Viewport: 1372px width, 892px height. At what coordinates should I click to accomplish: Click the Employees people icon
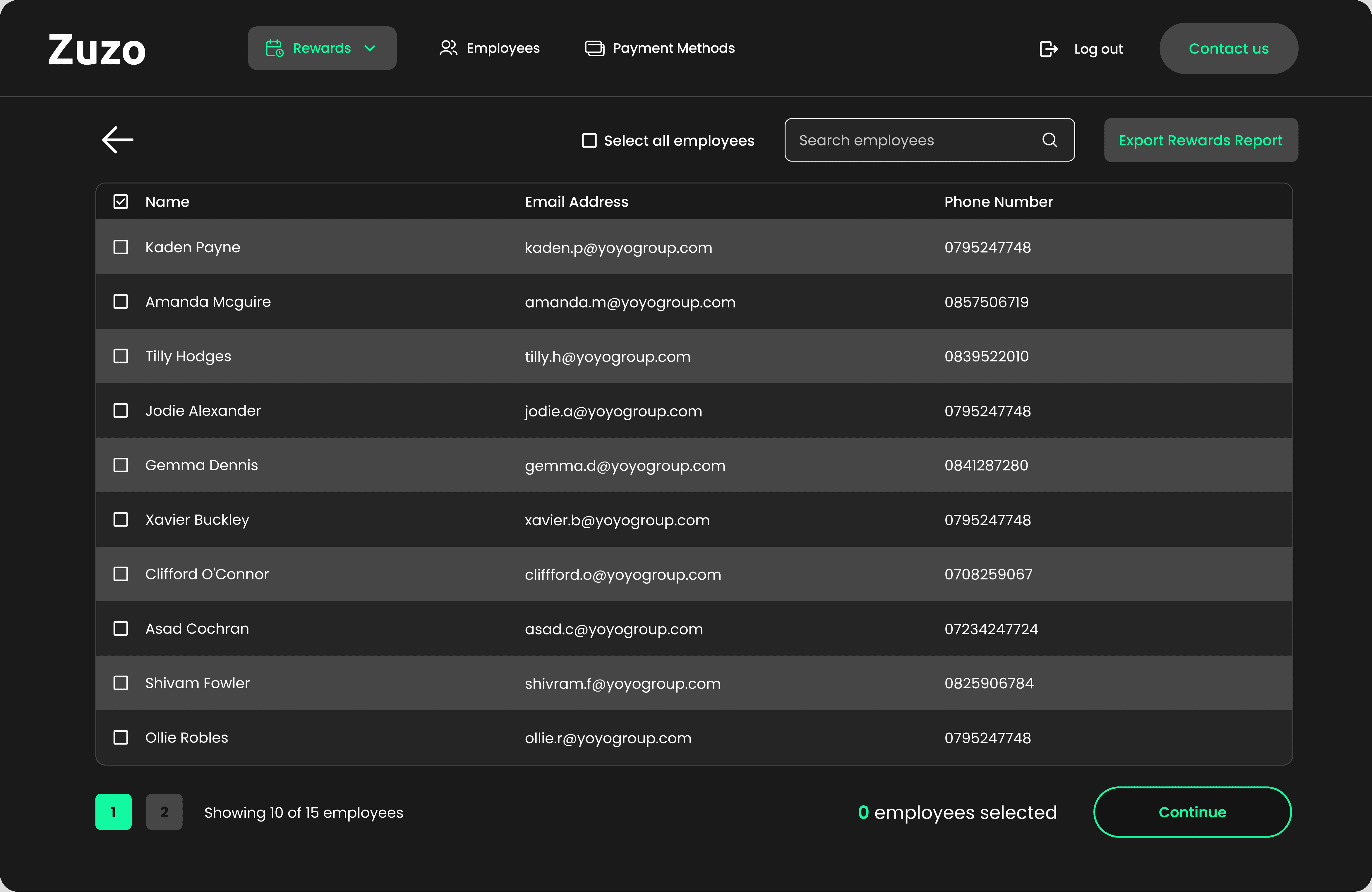pyautogui.click(x=448, y=49)
